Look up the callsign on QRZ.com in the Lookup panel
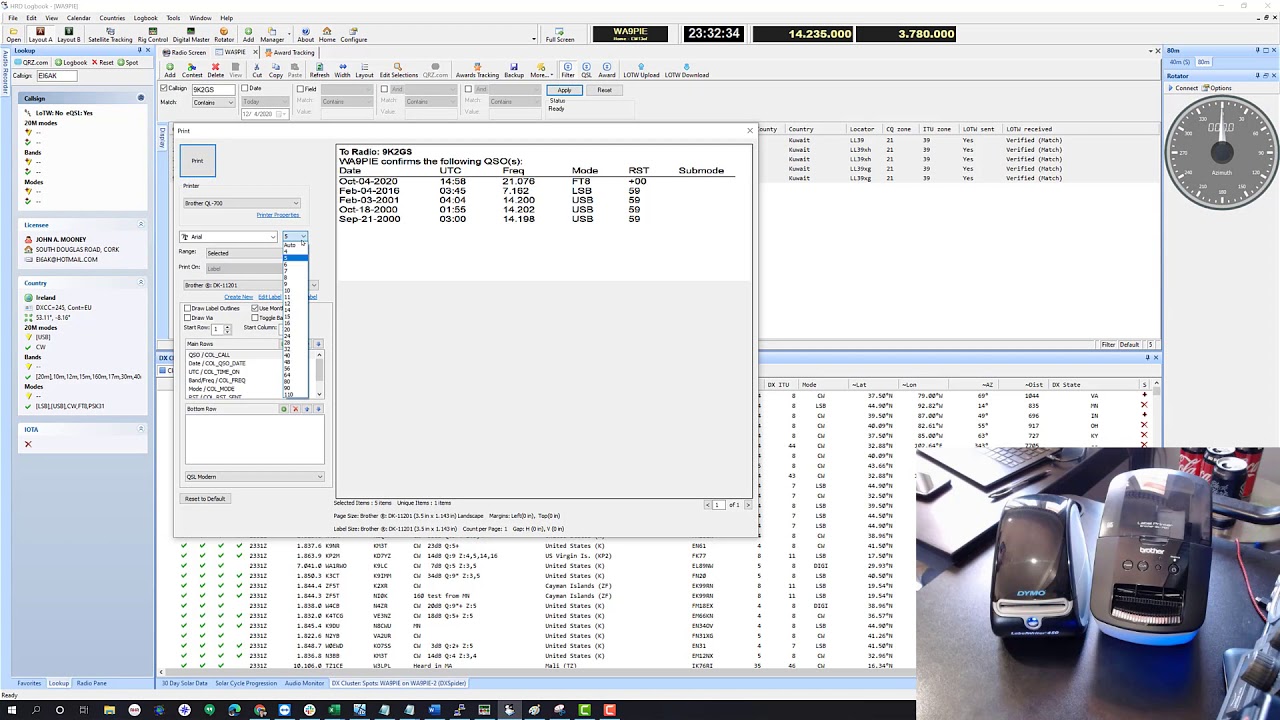The image size is (1280, 720). 30,62
